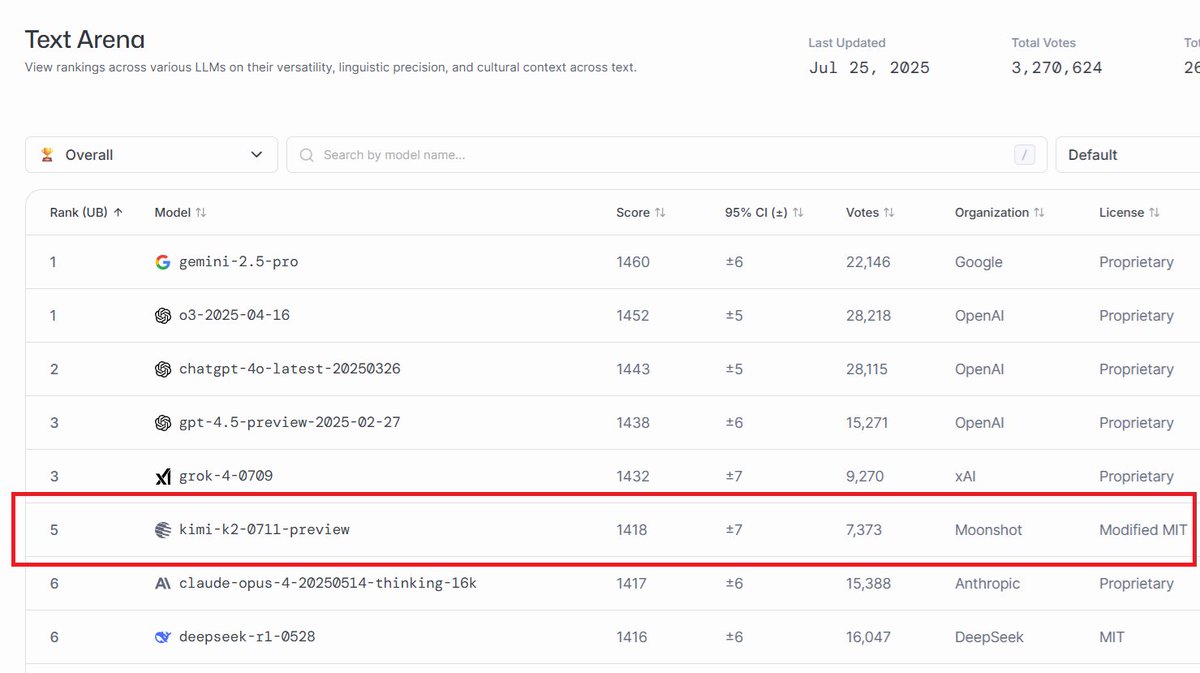The height and width of the screenshot is (673, 1200).
Task: Click the Anthropic organization cell
Action: (x=988, y=583)
